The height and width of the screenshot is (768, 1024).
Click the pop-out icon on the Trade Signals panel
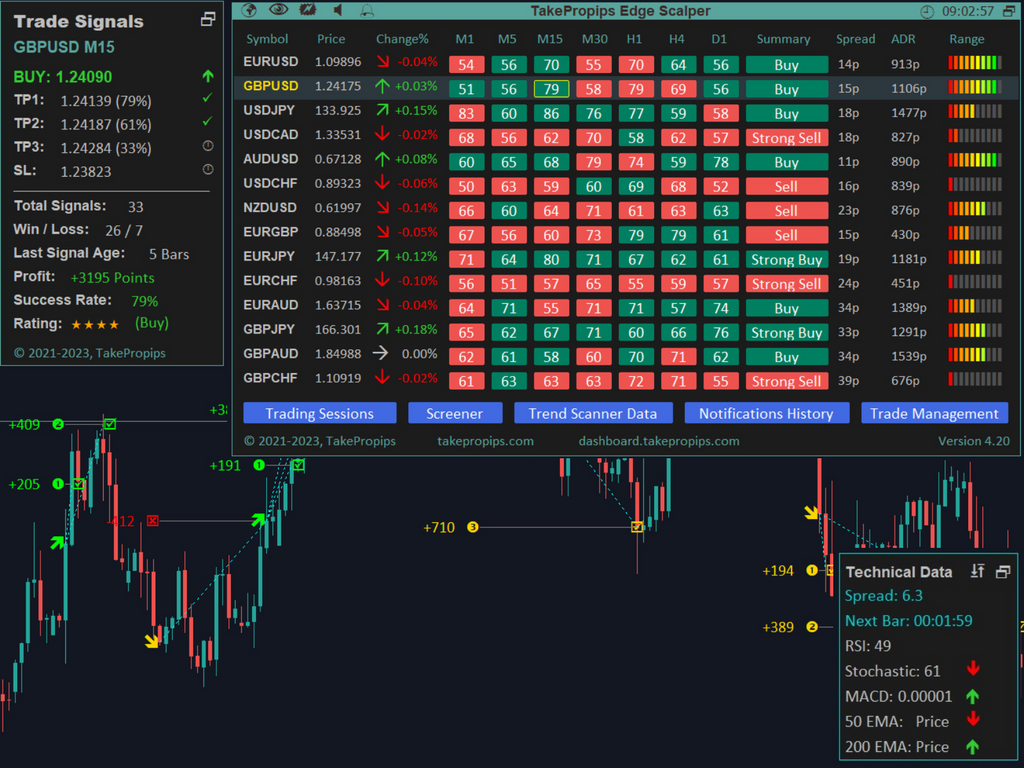(x=207, y=17)
